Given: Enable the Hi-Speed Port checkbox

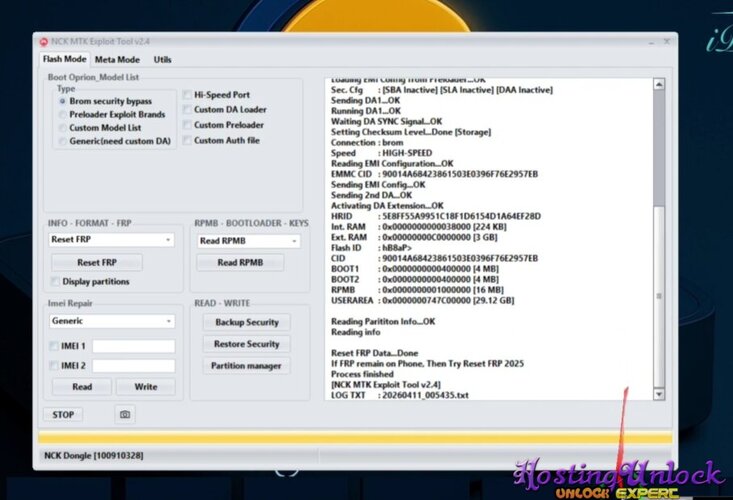Looking at the screenshot, I should tap(187, 95).
